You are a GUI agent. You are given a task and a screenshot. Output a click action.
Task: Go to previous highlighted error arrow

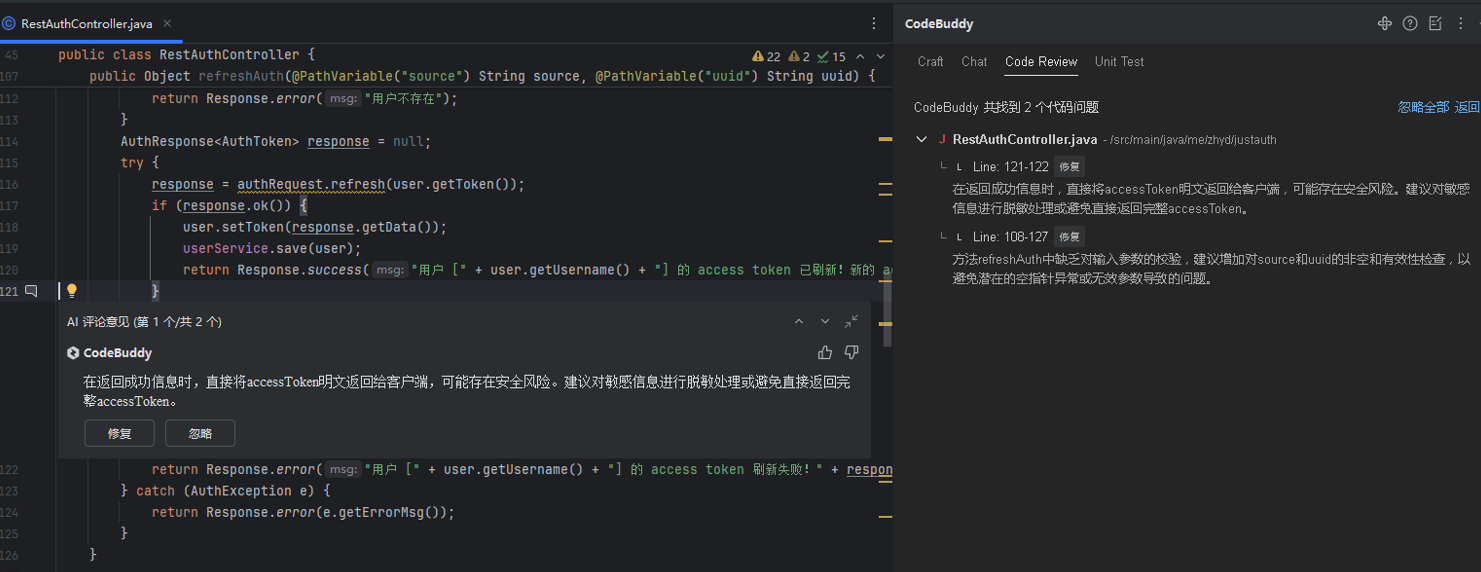click(861, 57)
